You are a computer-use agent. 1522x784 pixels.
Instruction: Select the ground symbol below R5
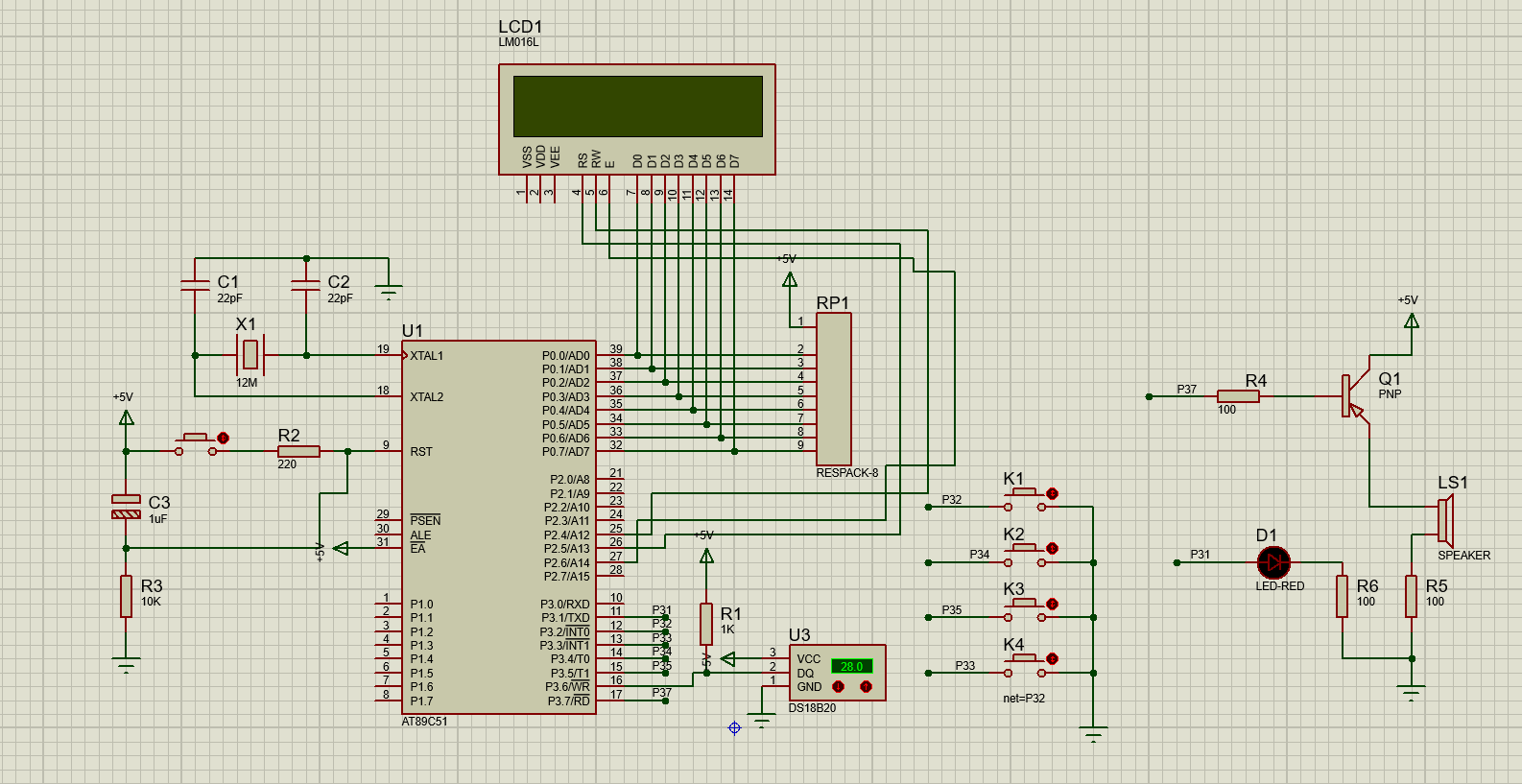click(x=1412, y=693)
